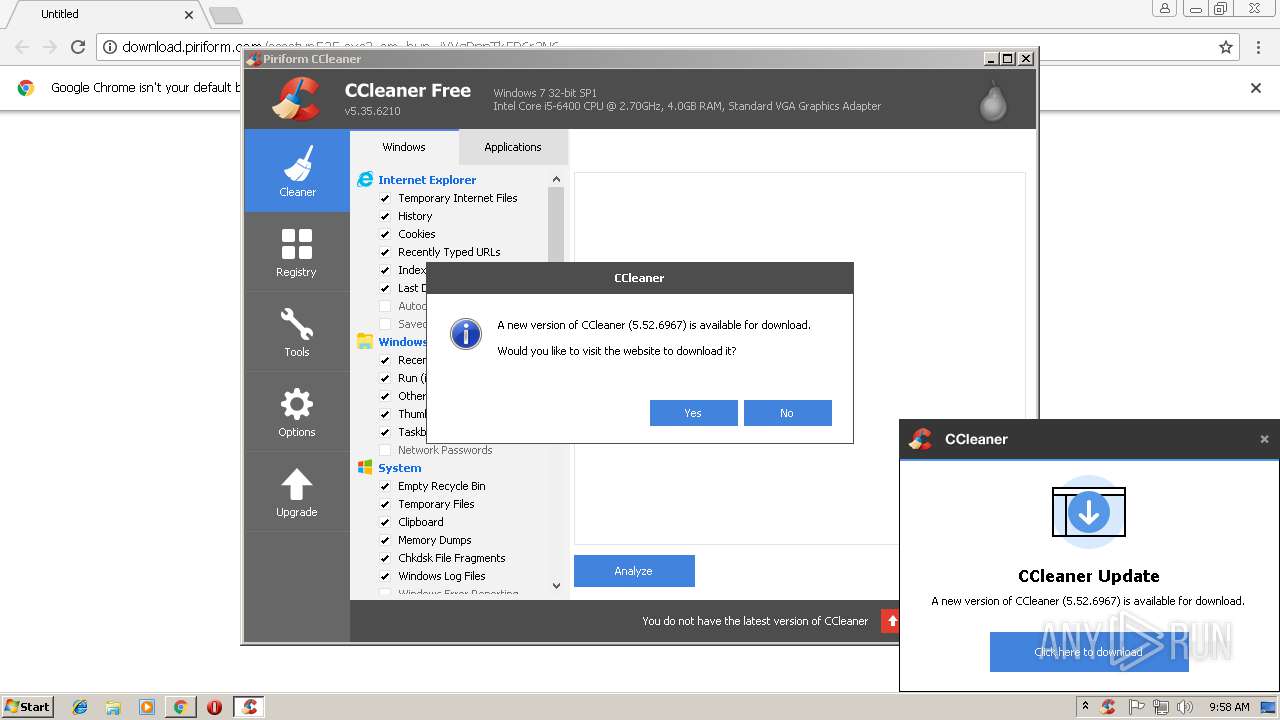Click the Start button
Image resolution: width=1280 pixels, height=720 pixels.
click(x=28, y=707)
